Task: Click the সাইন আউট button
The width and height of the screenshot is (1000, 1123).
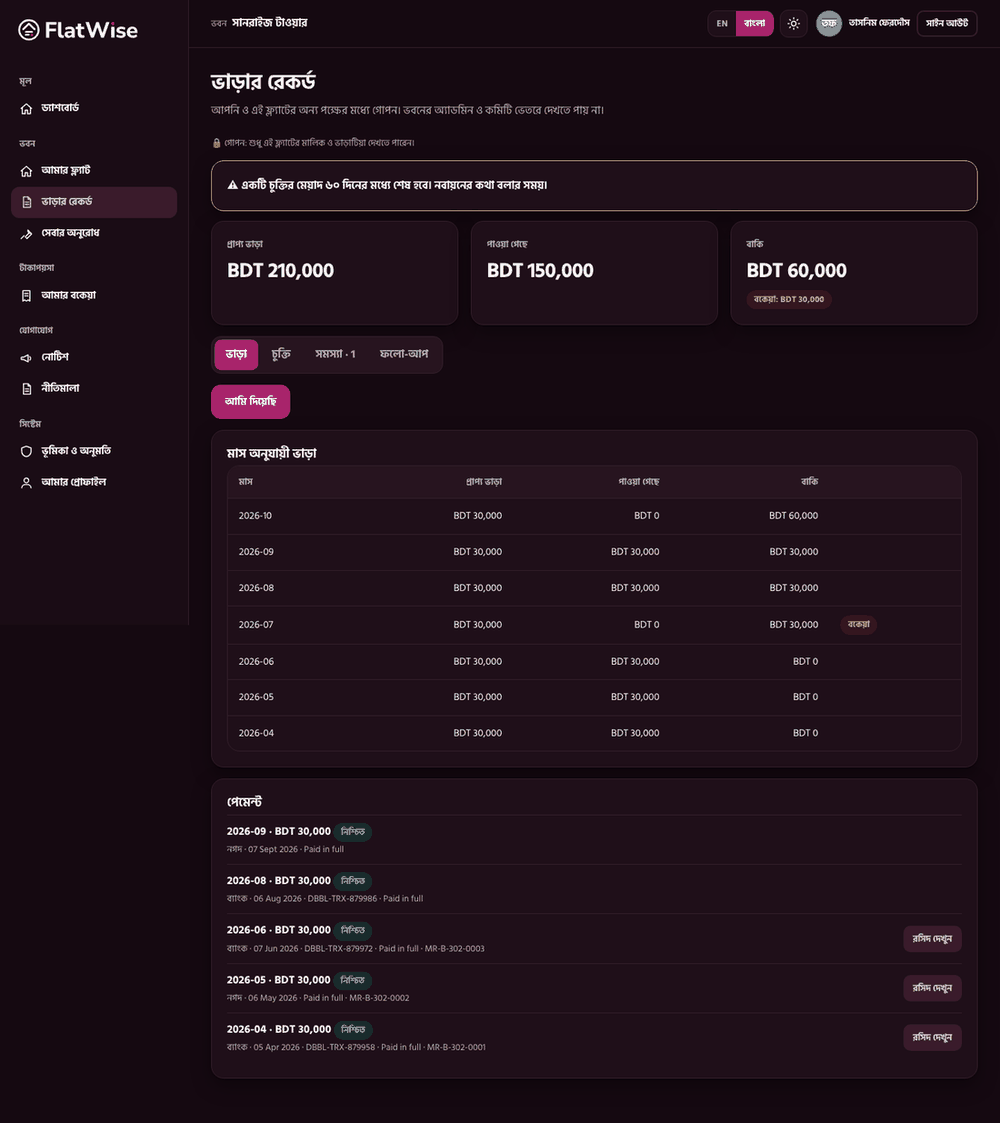Action: tap(947, 24)
